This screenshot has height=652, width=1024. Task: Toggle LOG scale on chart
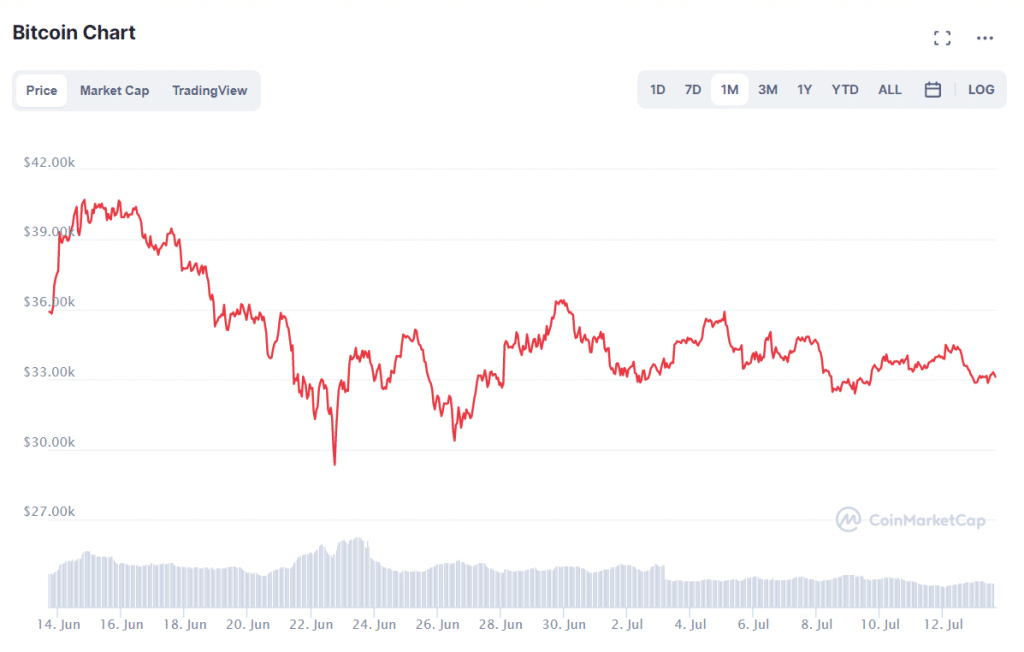tap(981, 90)
